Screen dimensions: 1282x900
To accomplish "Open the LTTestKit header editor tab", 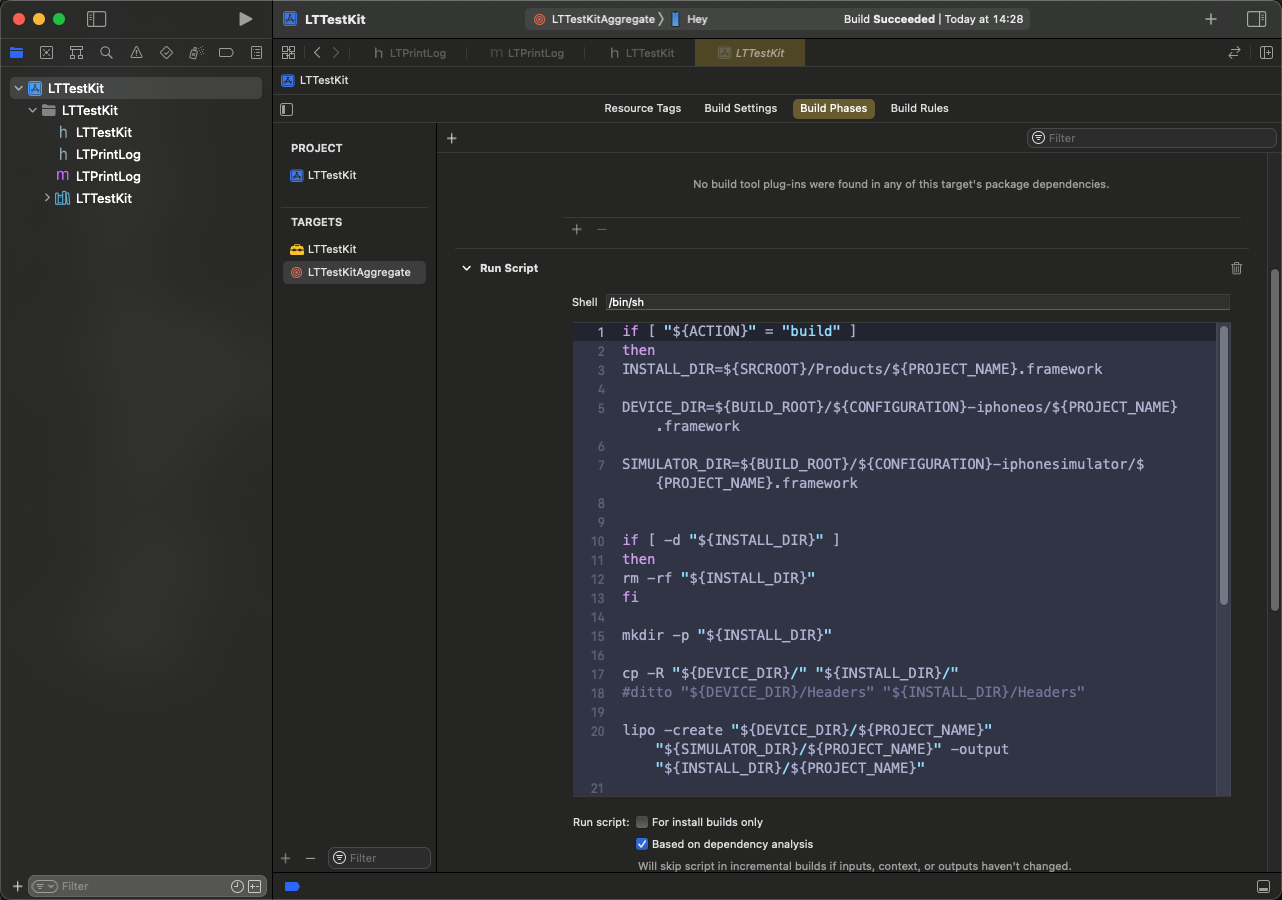I will pos(641,53).
